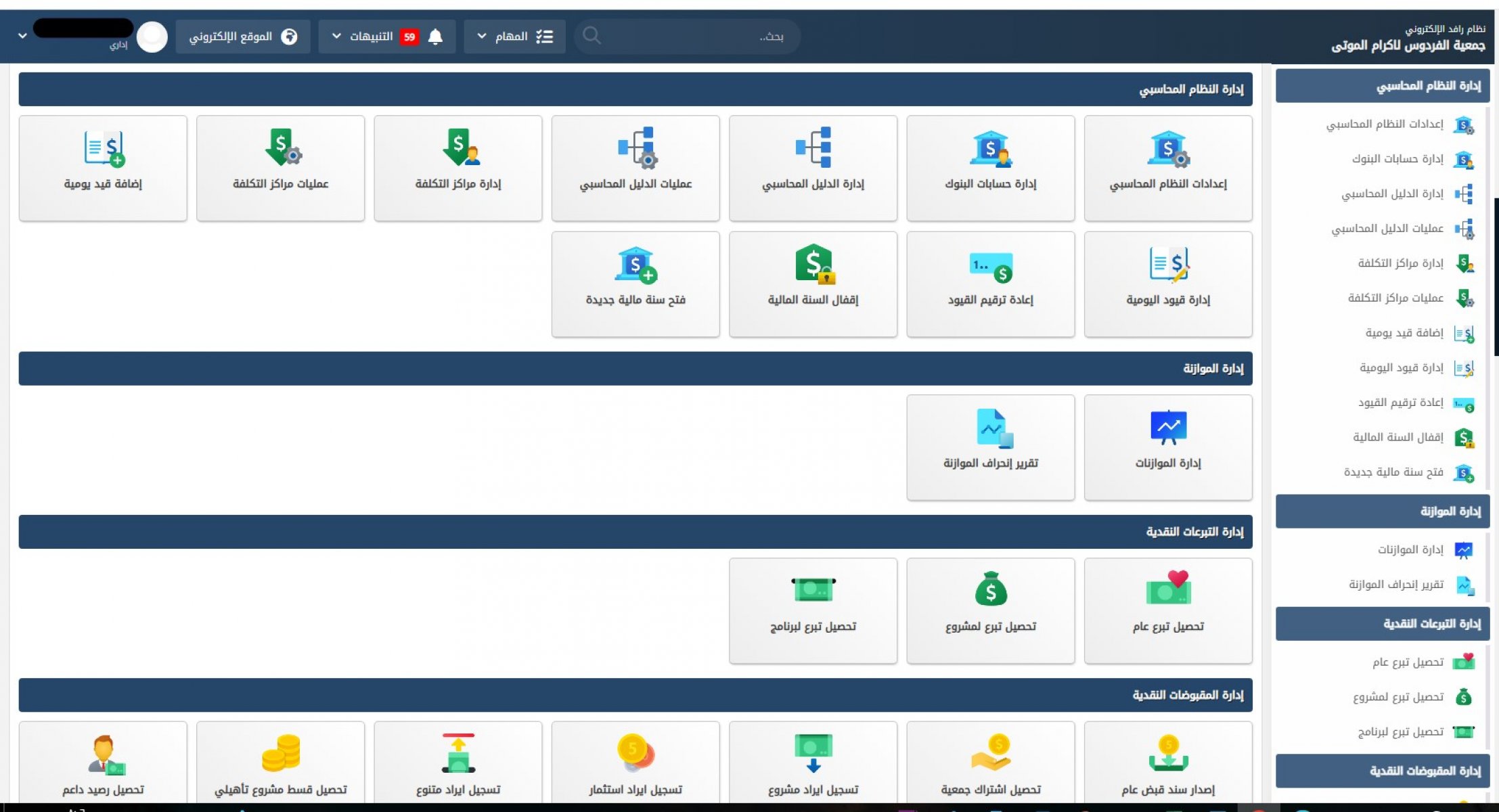
Task: Click الموقع الإلكتروني website button
Action: (243, 37)
